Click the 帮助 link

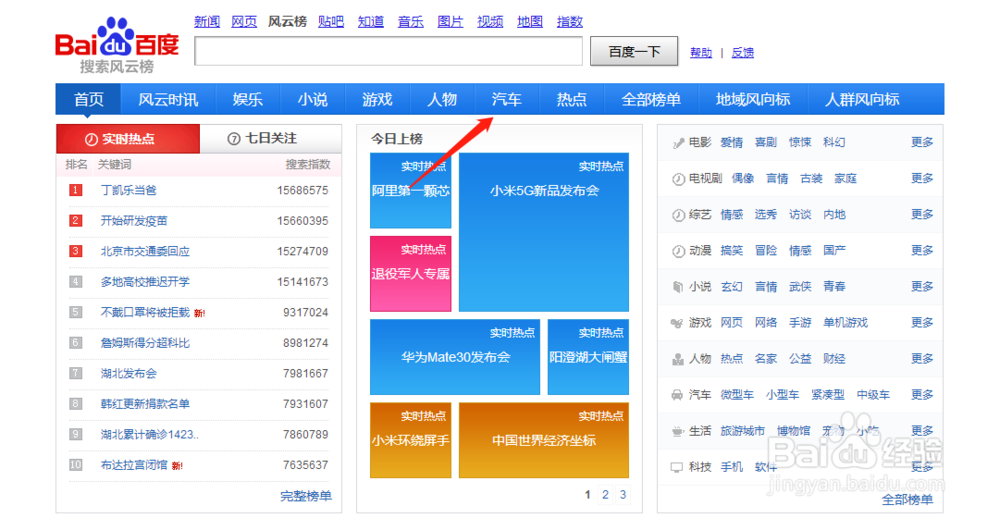701,53
